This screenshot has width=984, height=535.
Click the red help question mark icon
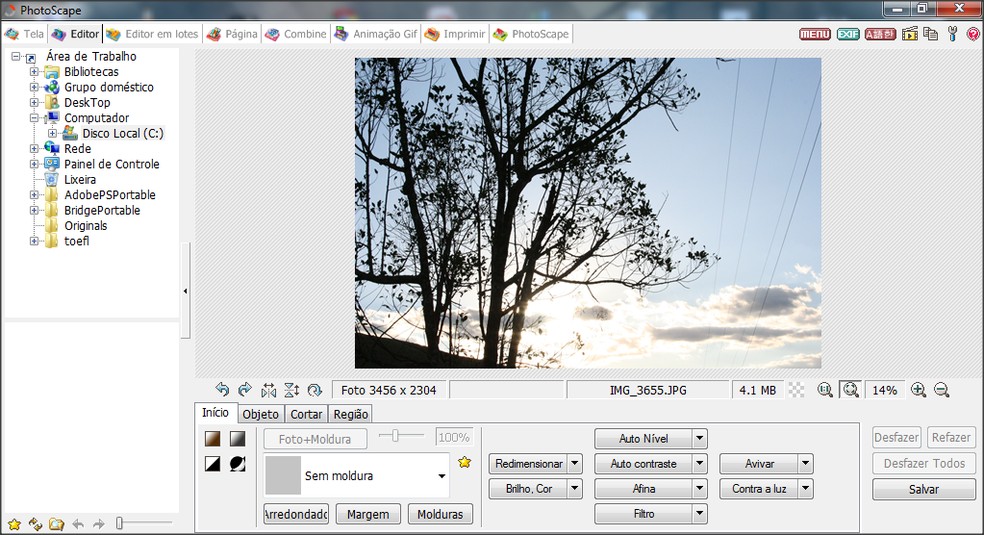[x=973, y=34]
